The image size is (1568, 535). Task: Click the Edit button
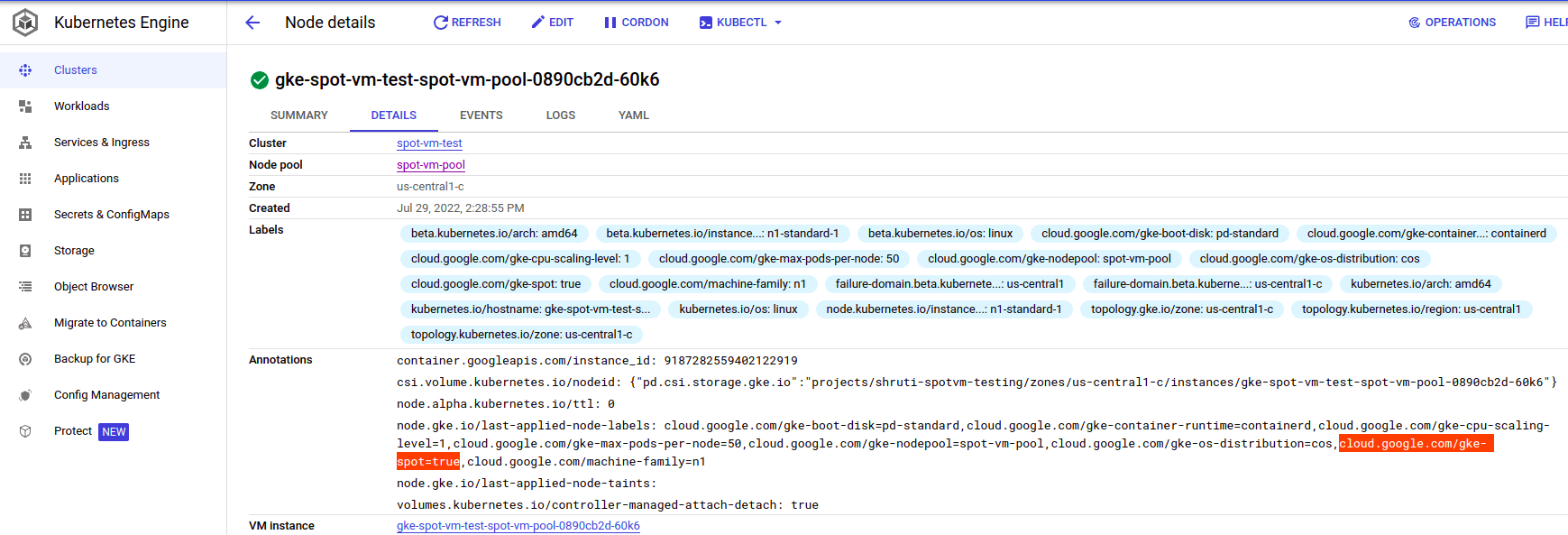[x=553, y=23]
